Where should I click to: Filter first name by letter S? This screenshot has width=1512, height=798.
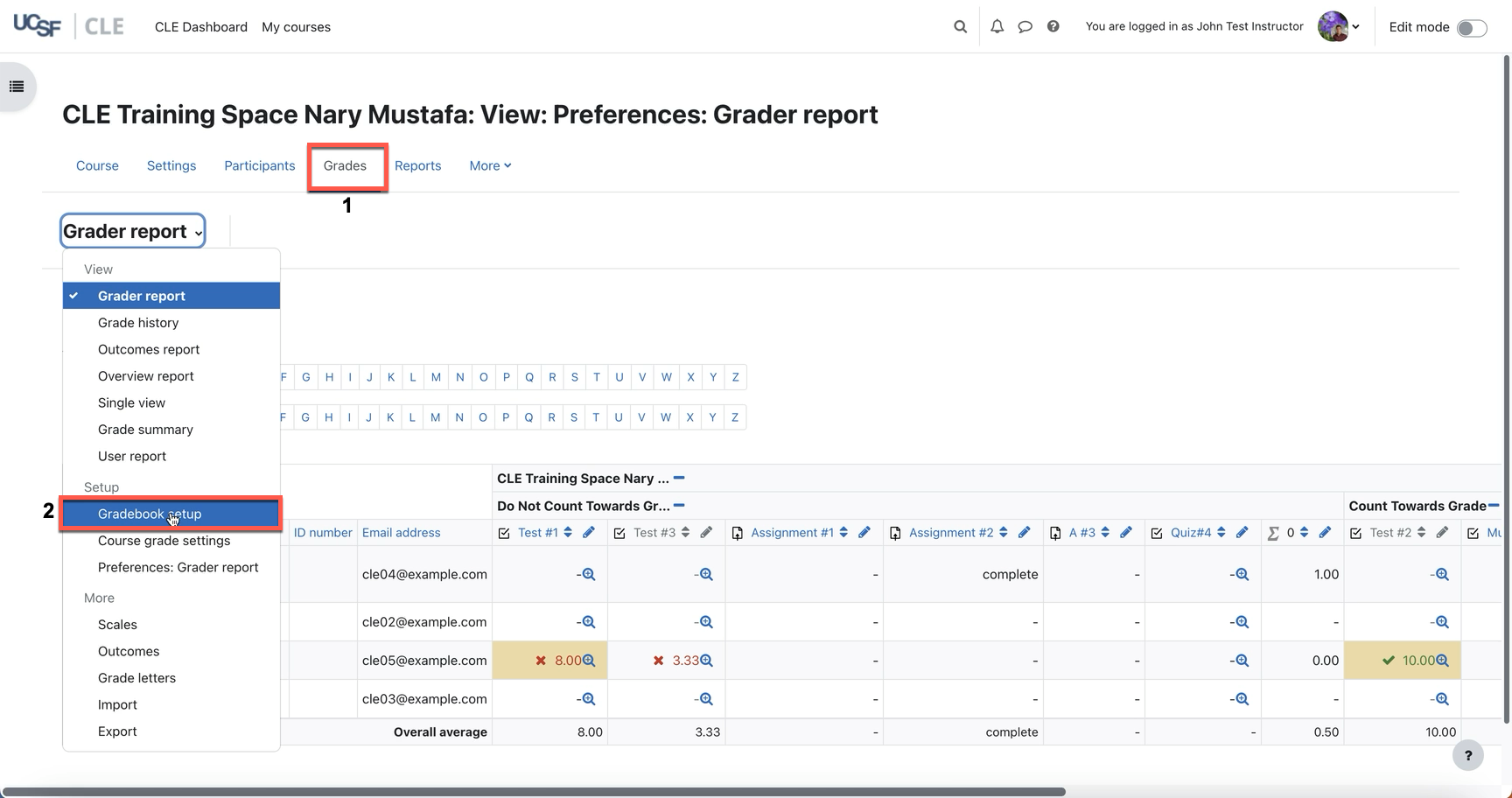(574, 377)
